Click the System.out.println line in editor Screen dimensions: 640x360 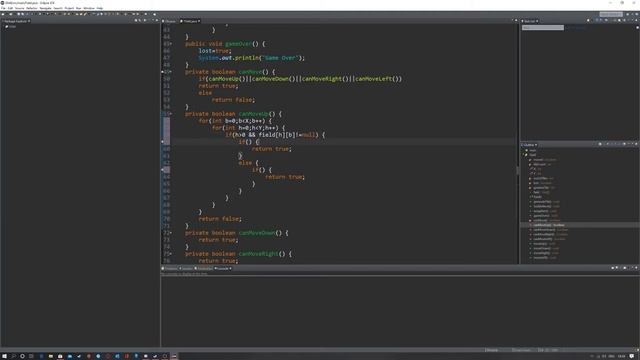click(251, 58)
